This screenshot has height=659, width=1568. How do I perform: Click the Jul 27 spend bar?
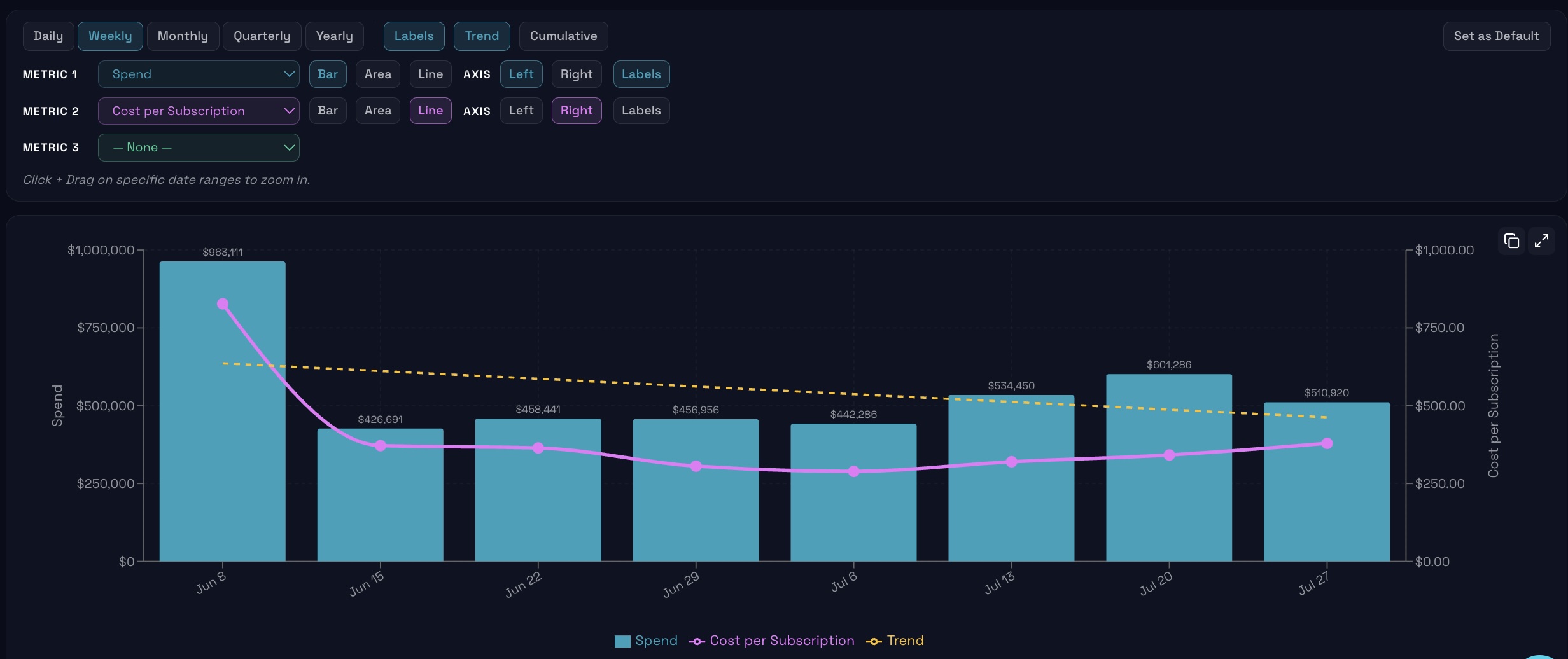click(x=1327, y=482)
